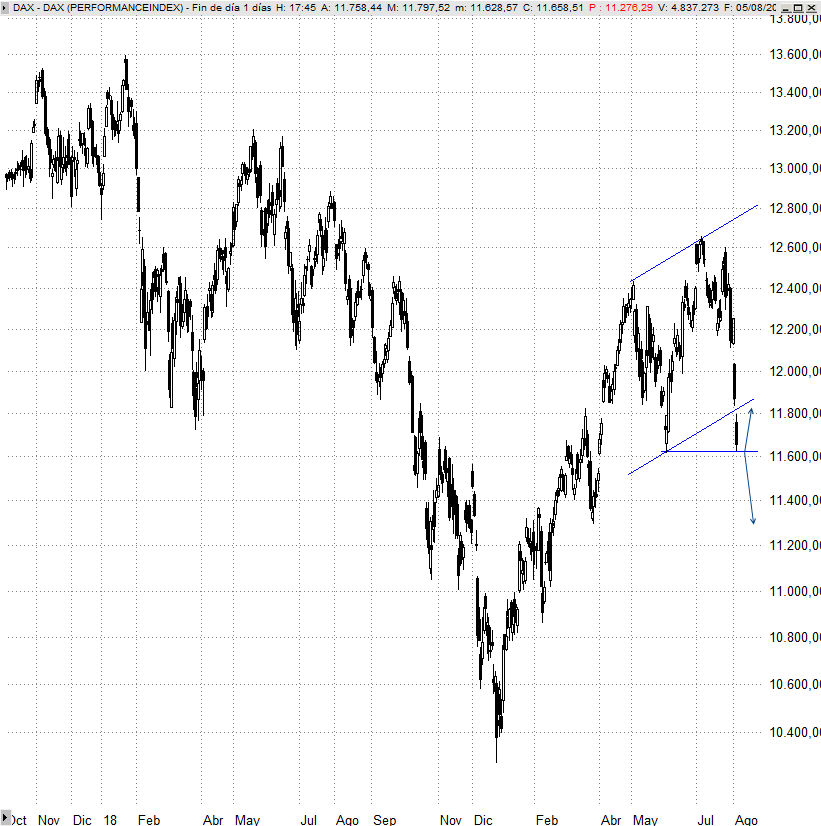Click the 12.600,00 price axis label
The width and height of the screenshot is (821, 826).
point(794,247)
